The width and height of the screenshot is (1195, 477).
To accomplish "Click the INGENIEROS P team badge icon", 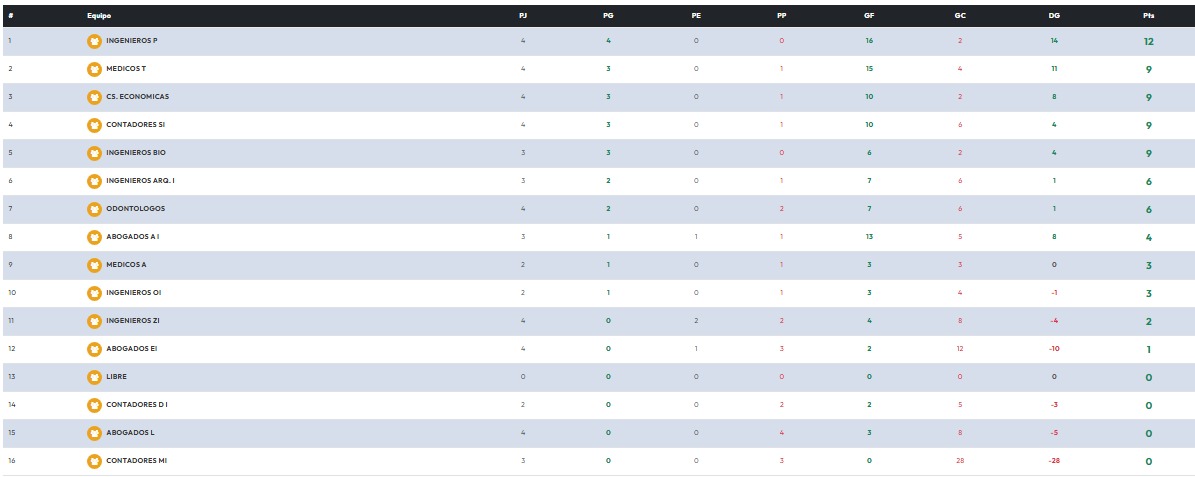I will 94,41.
